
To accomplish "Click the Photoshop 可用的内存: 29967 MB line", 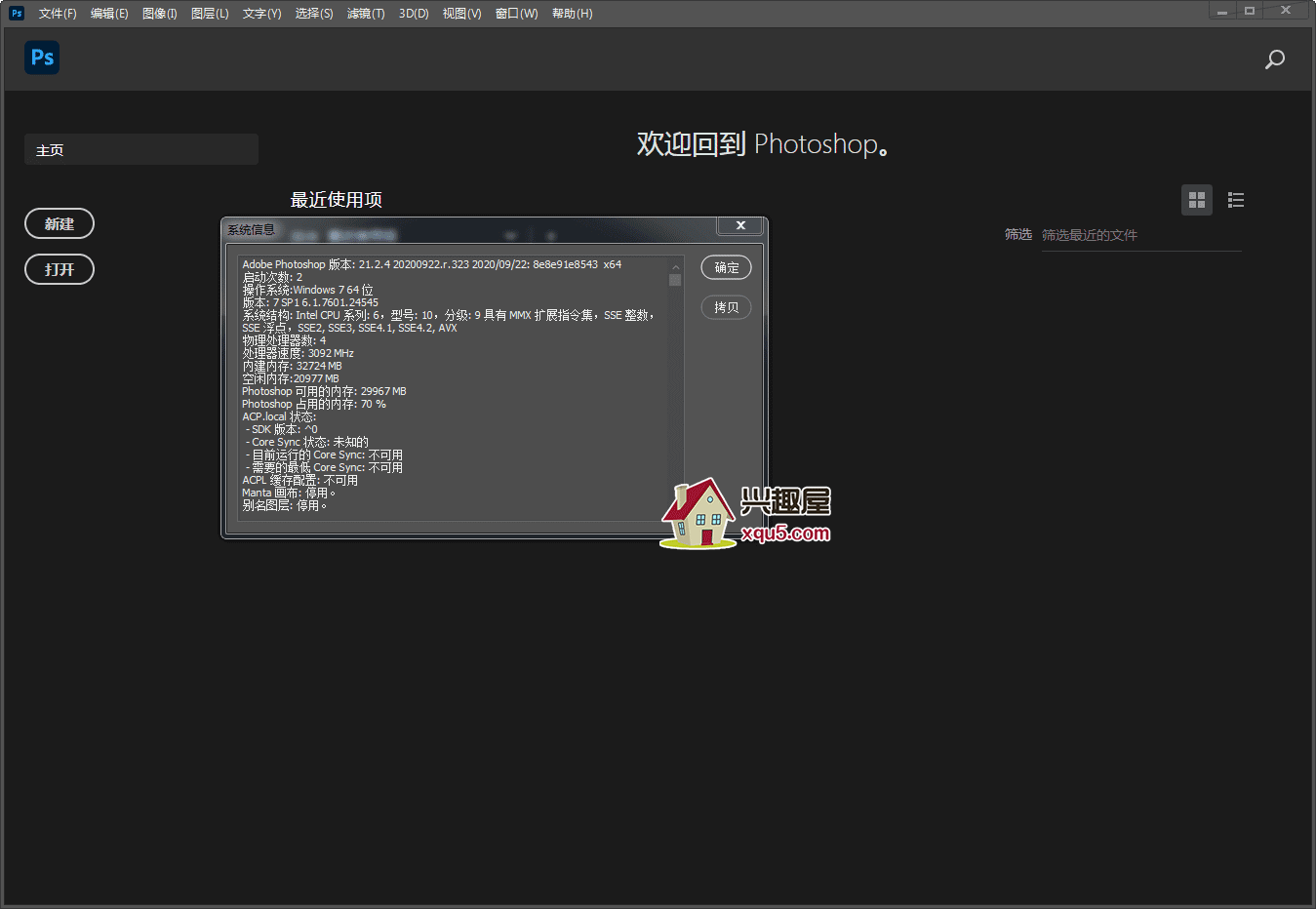I will 324,391.
